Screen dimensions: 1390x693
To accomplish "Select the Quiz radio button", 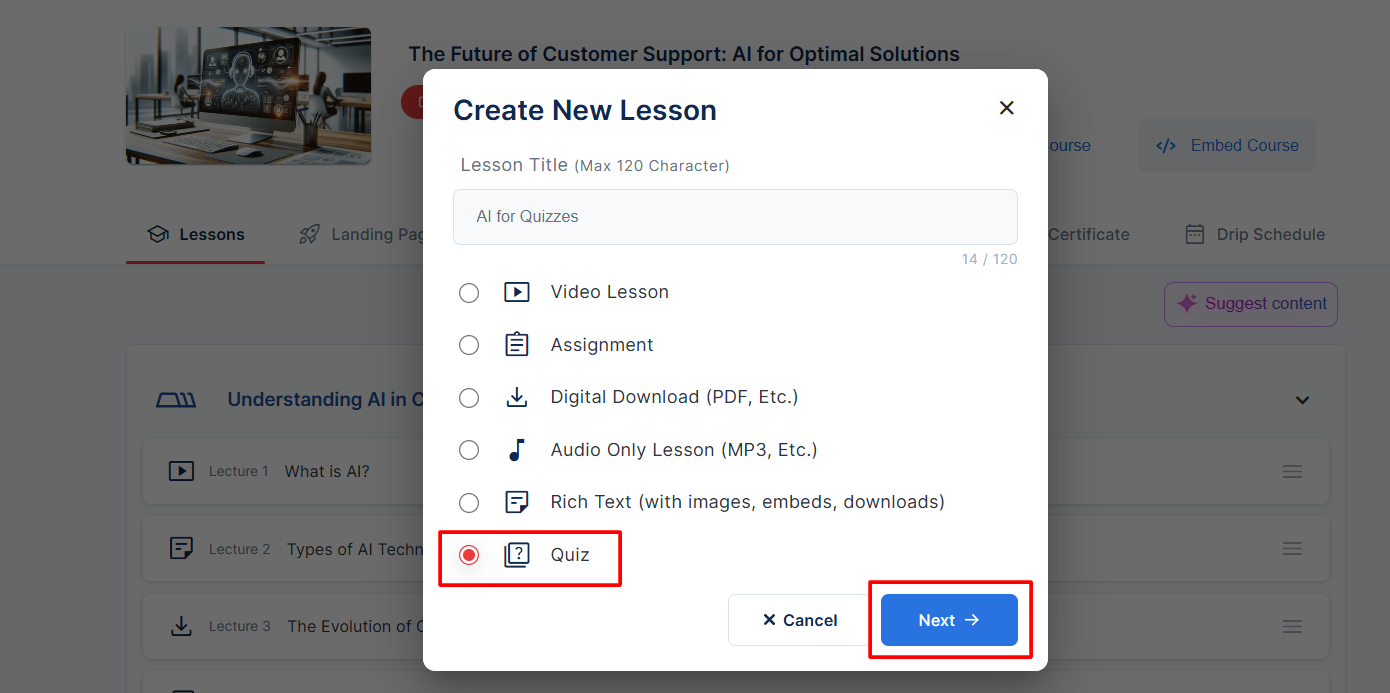I will (x=469, y=555).
